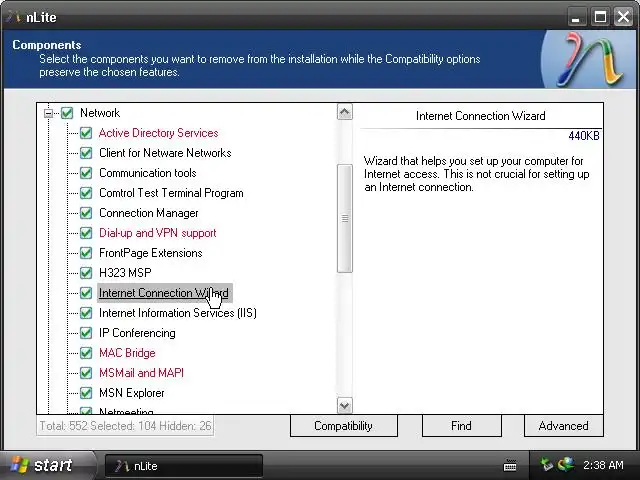The image size is (640, 480).
Task: Open the Compatibility options button
Action: (344, 426)
